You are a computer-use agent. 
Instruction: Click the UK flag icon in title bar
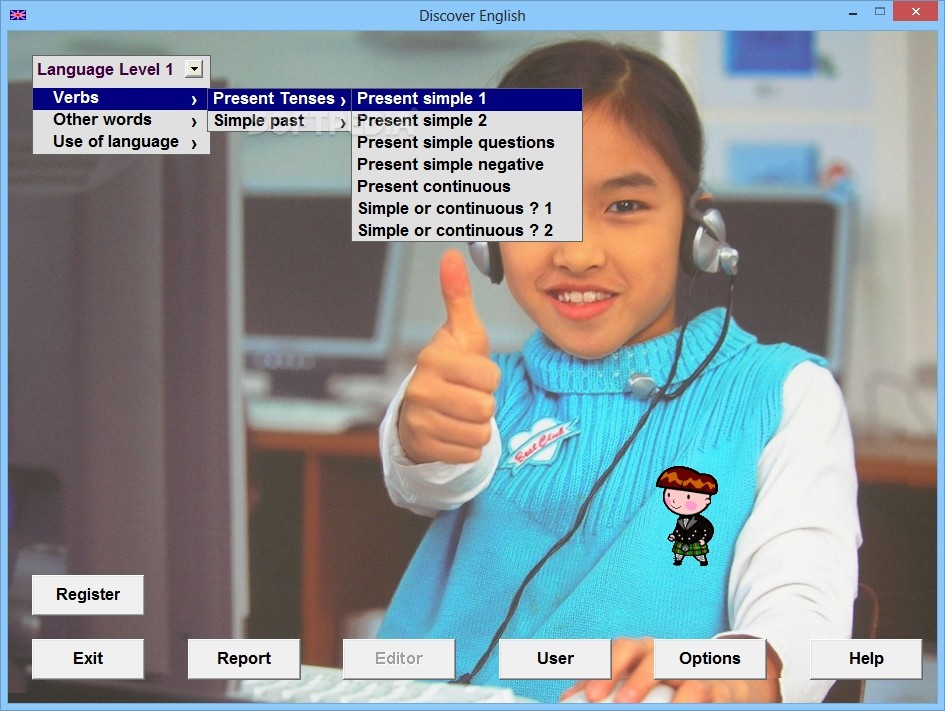click(x=18, y=15)
